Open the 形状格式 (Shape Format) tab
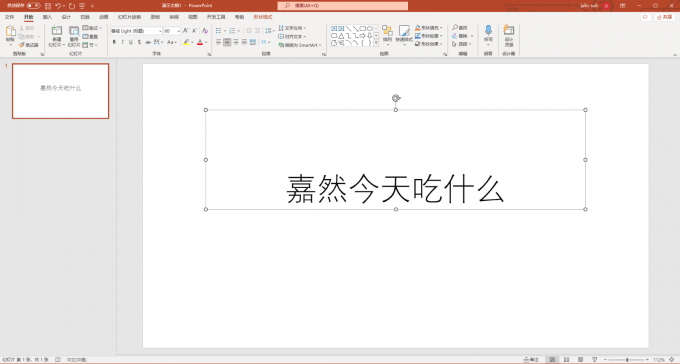This screenshot has width=680, height=364. point(262,17)
